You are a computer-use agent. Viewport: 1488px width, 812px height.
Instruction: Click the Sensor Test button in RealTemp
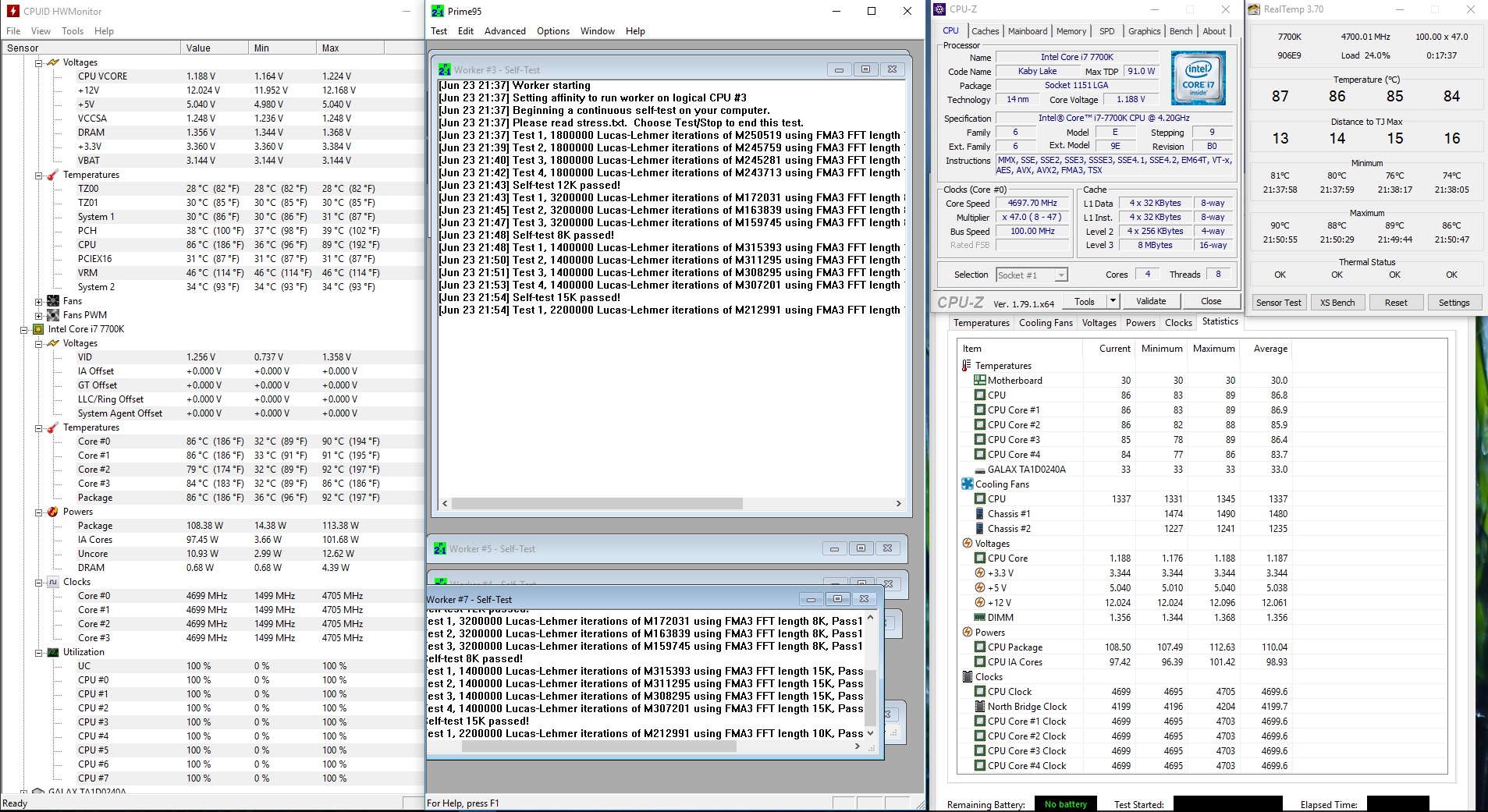pyautogui.click(x=1279, y=303)
